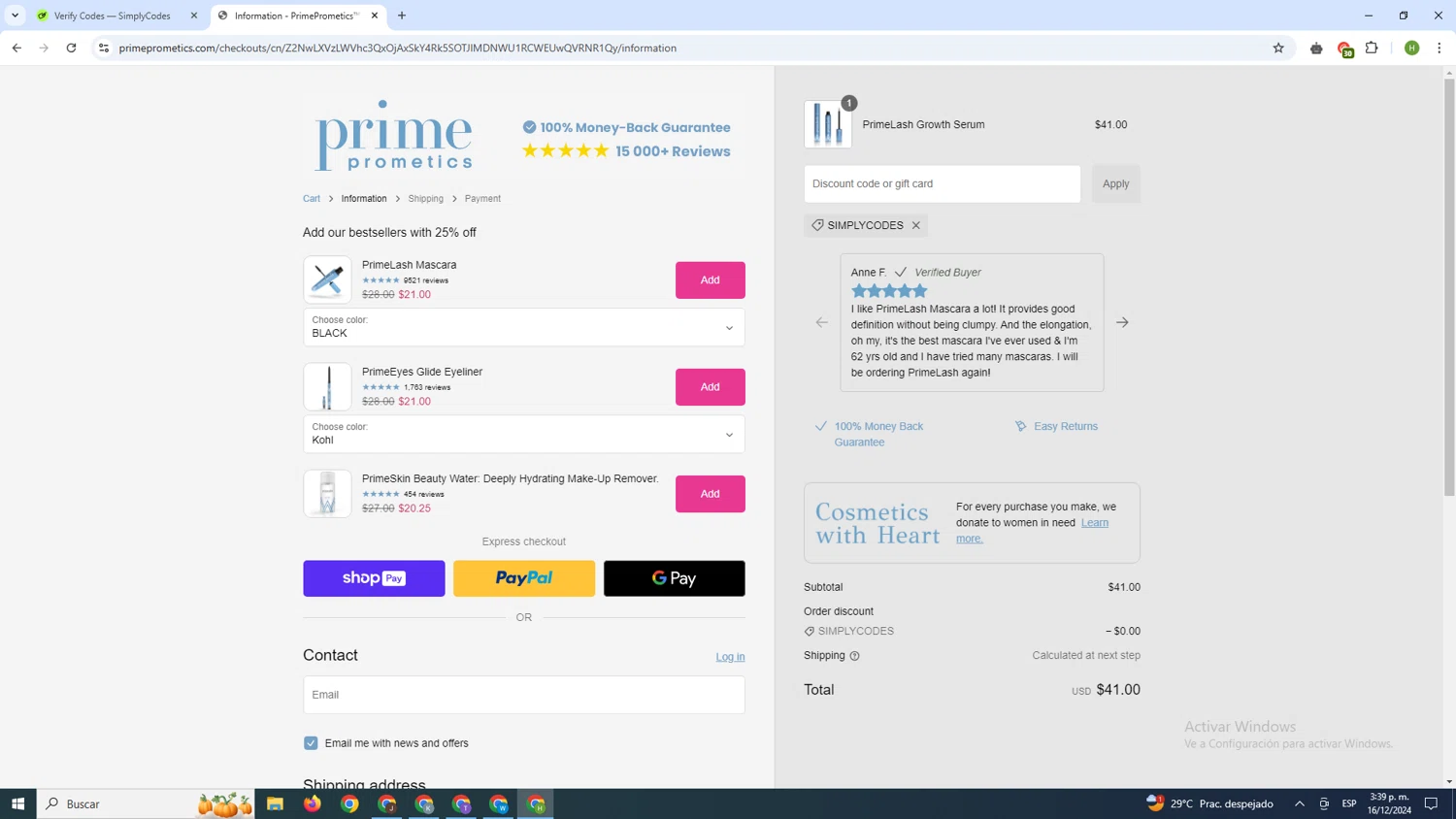
Task: Open PrimeEyes Glide Eyeliner color dropdown
Action: (524, 434)
